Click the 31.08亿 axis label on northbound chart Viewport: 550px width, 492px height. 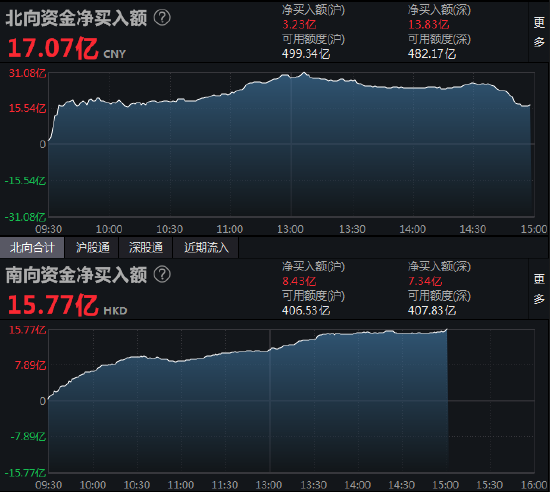tap(27, 73)
